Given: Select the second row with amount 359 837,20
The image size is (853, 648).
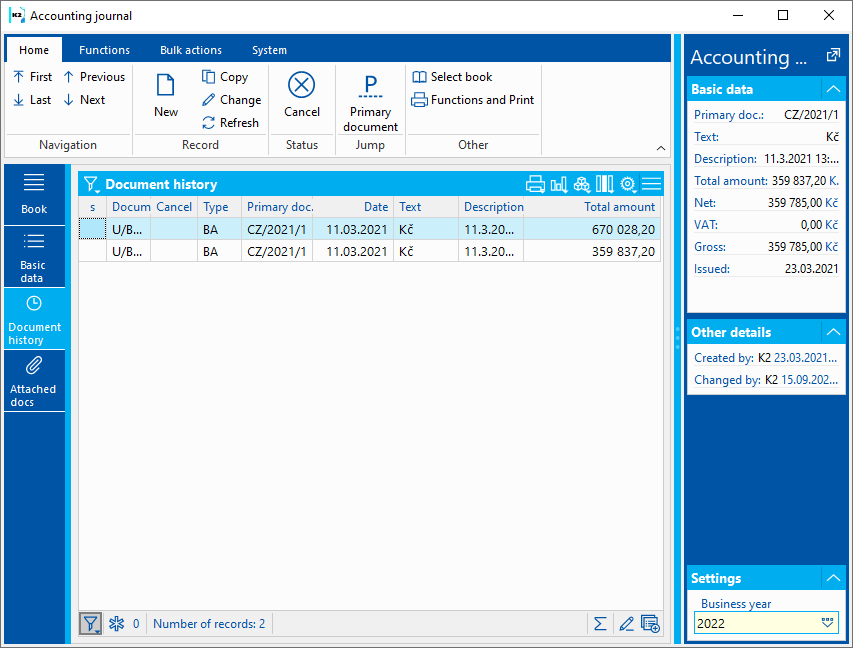Looking at the screenshot, I should click(370, 252).
